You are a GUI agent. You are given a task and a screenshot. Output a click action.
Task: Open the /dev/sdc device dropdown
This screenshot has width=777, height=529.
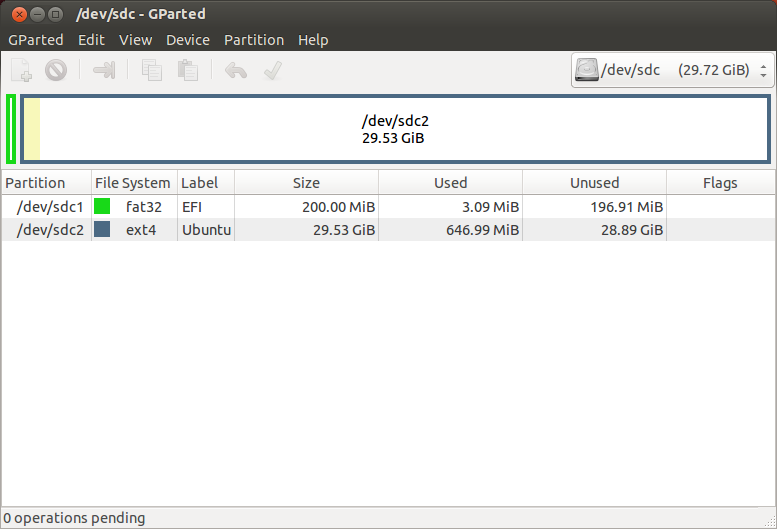pos(672,70)
